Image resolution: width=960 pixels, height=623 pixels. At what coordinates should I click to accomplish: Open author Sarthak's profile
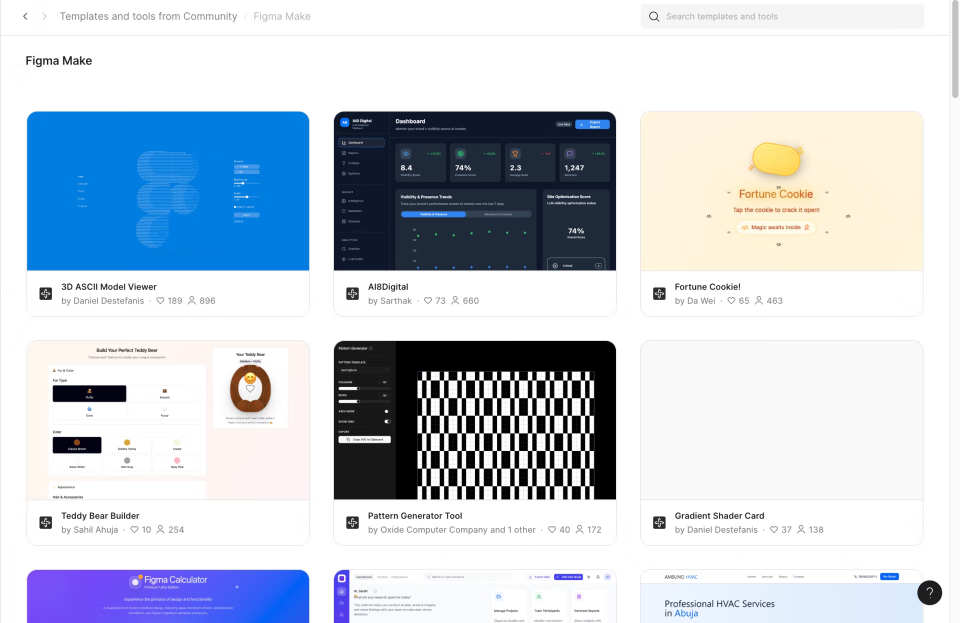coord(396,300)
